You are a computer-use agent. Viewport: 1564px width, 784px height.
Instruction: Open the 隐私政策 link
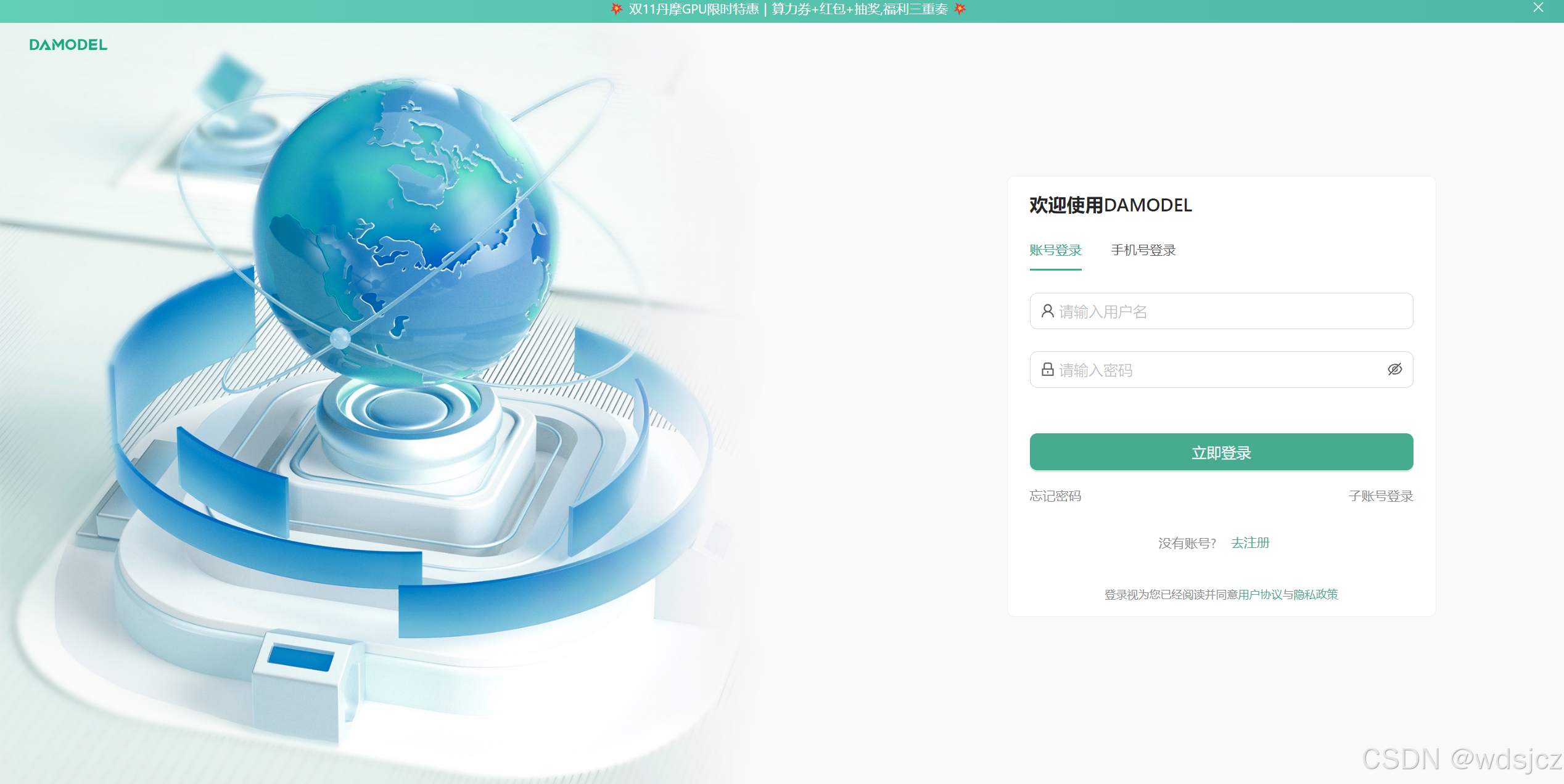tap(1315, 595)
